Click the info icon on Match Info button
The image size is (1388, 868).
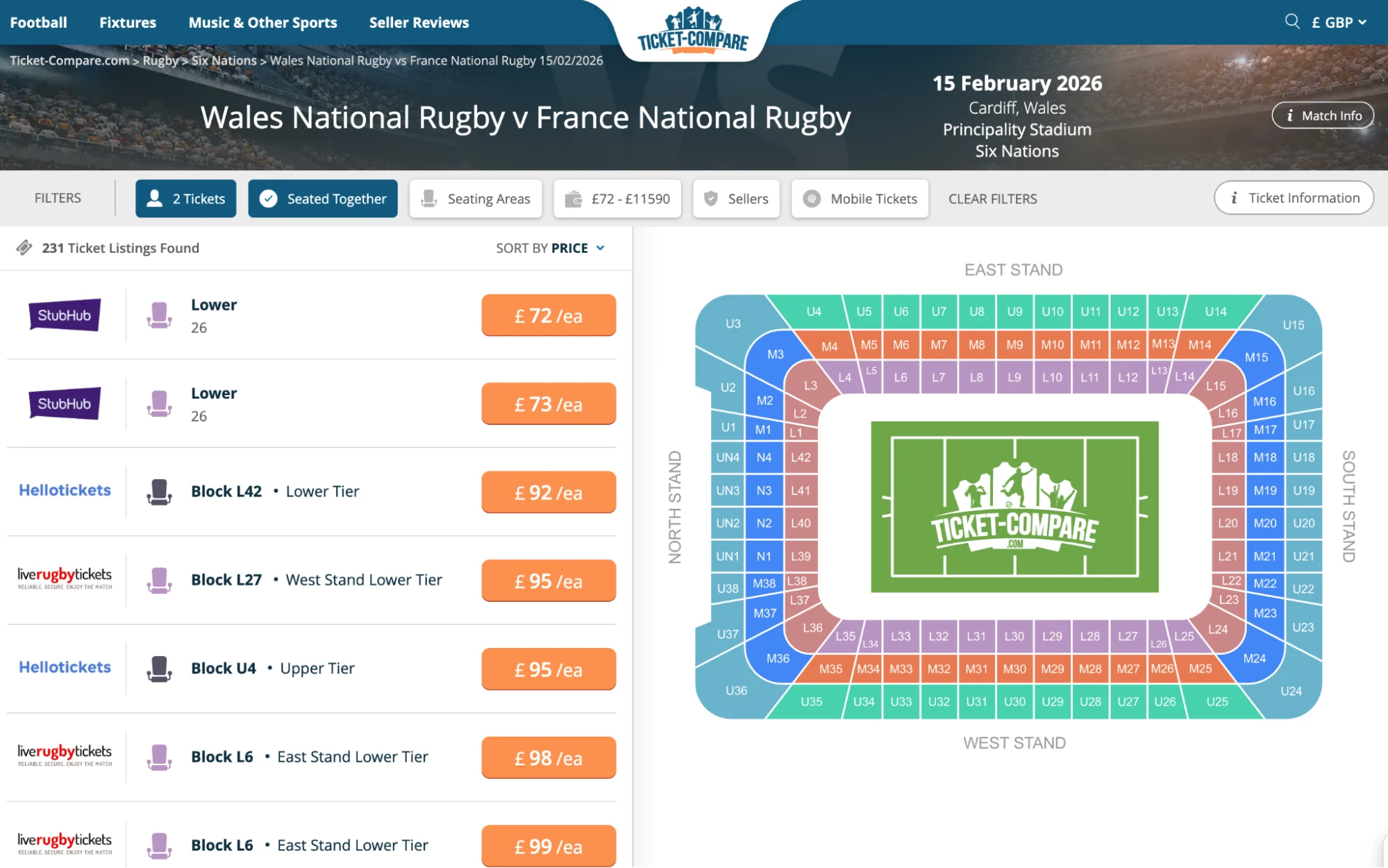coord(1290,115)
